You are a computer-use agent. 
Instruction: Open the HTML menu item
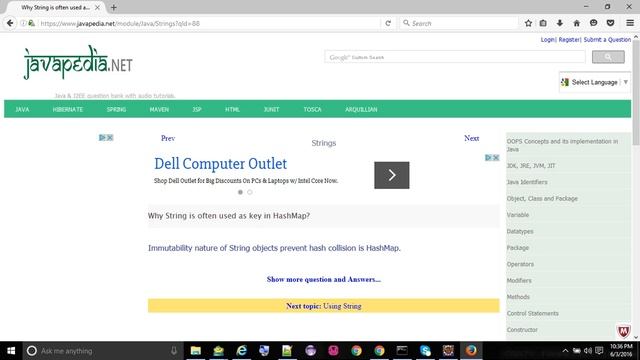[x=232, y=109]
